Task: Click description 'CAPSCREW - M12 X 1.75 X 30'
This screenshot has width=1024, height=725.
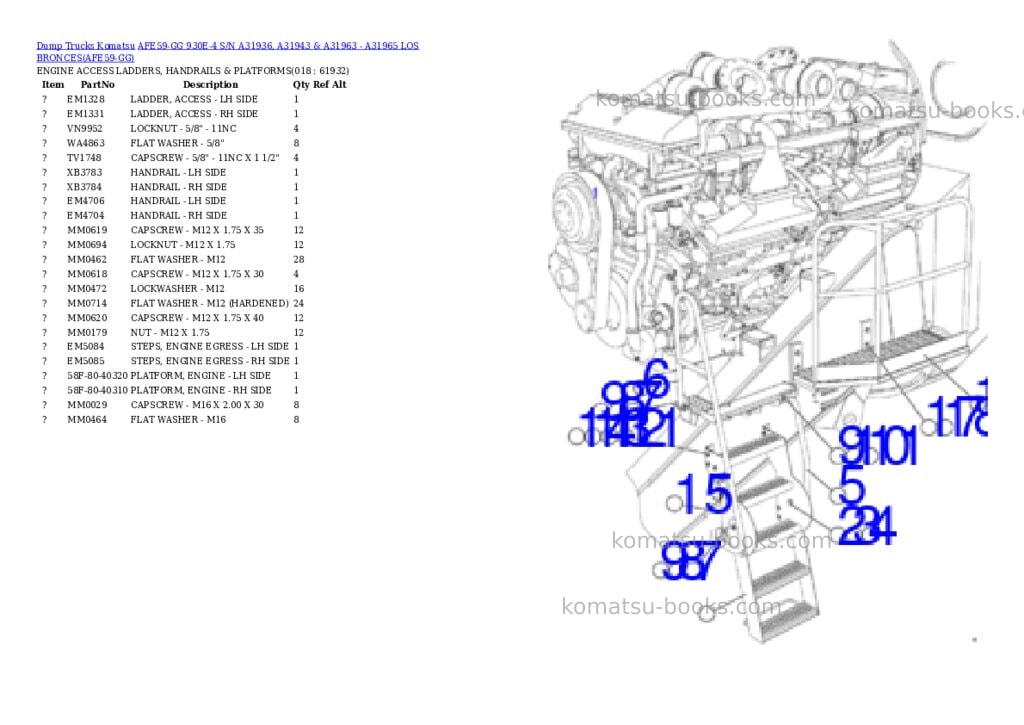Action: pyautogui.click(x=197, y=274)
